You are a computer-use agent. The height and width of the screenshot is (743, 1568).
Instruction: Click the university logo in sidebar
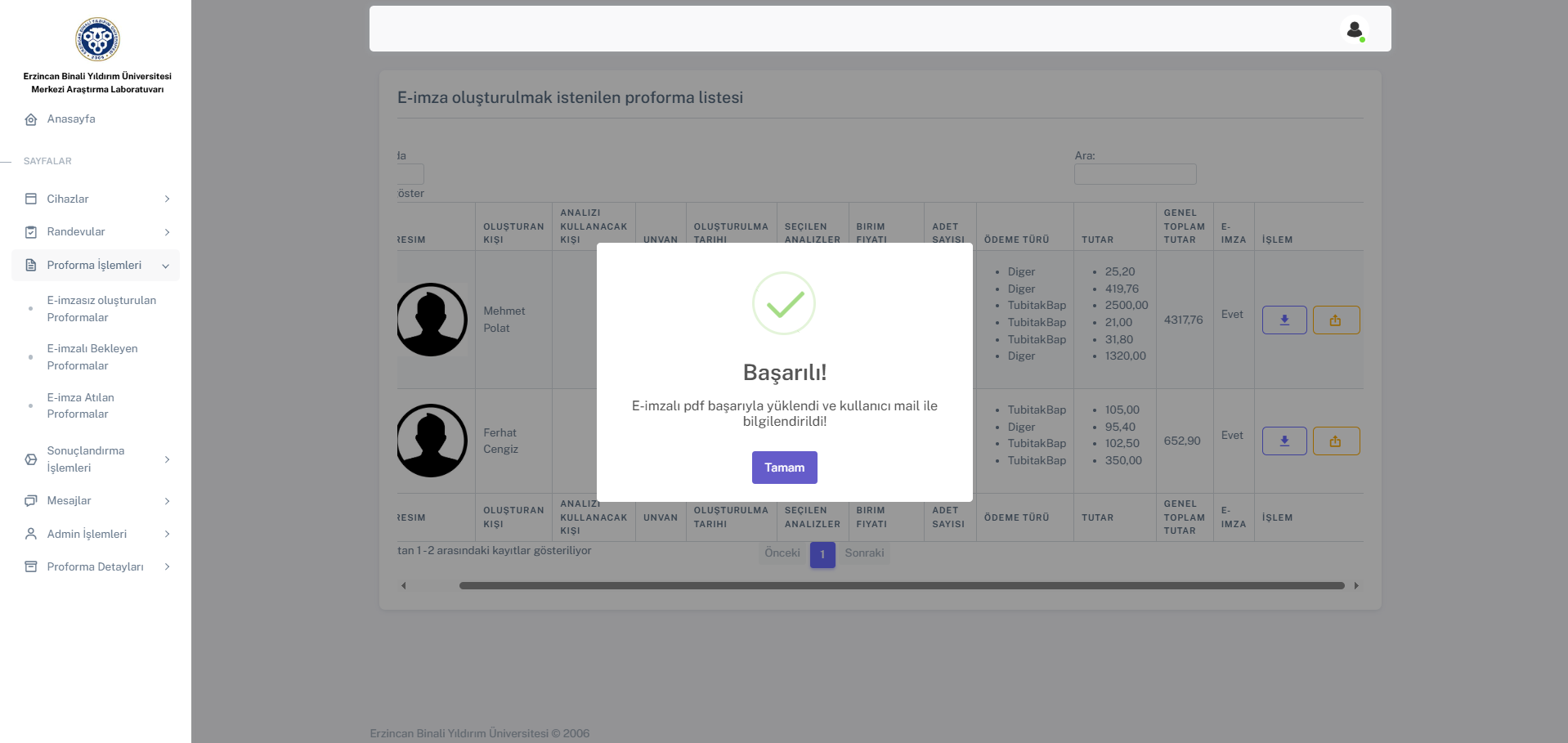[x=97, y=39]
